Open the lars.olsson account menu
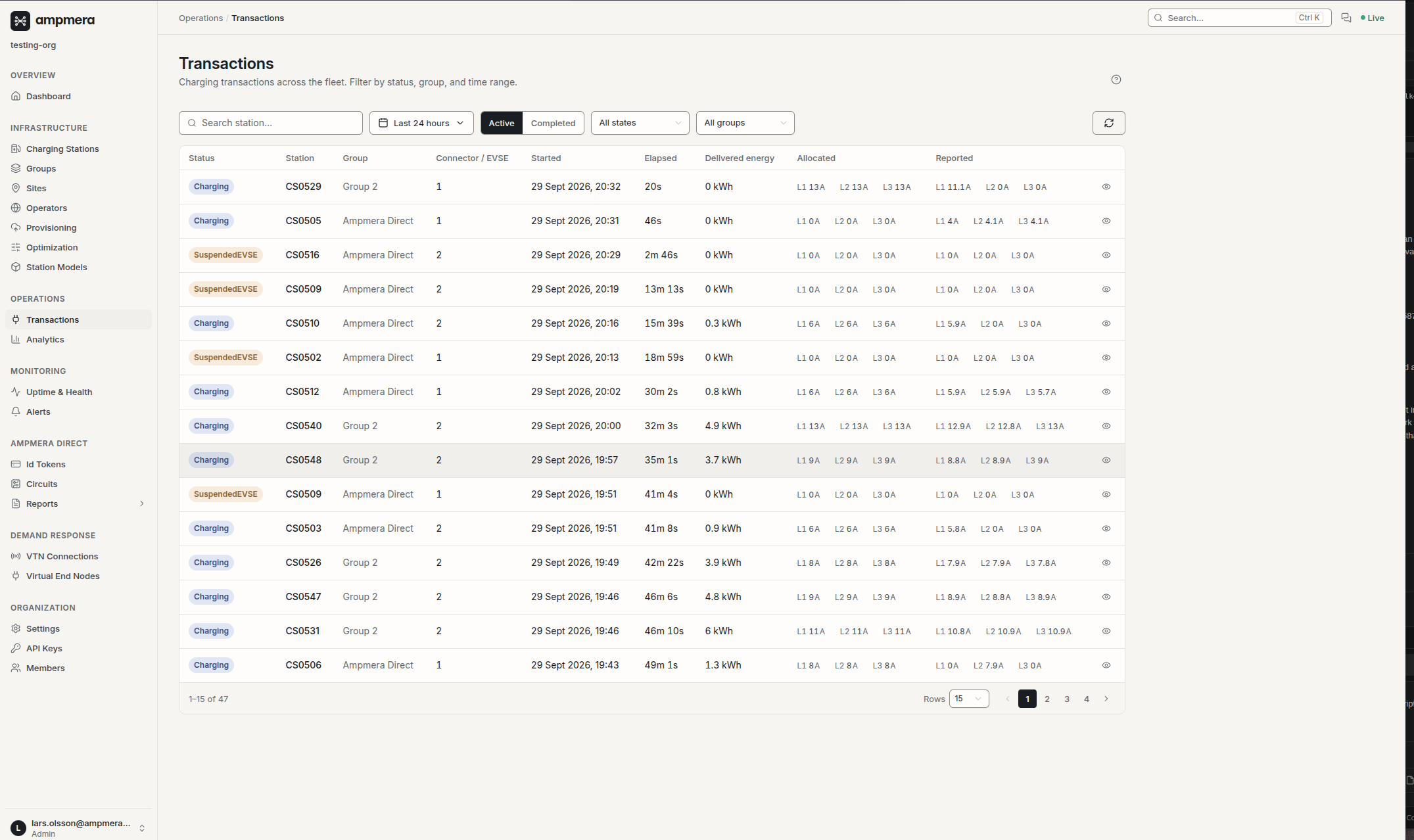This screenshot has height=840, width=1414. pos(78,828)
